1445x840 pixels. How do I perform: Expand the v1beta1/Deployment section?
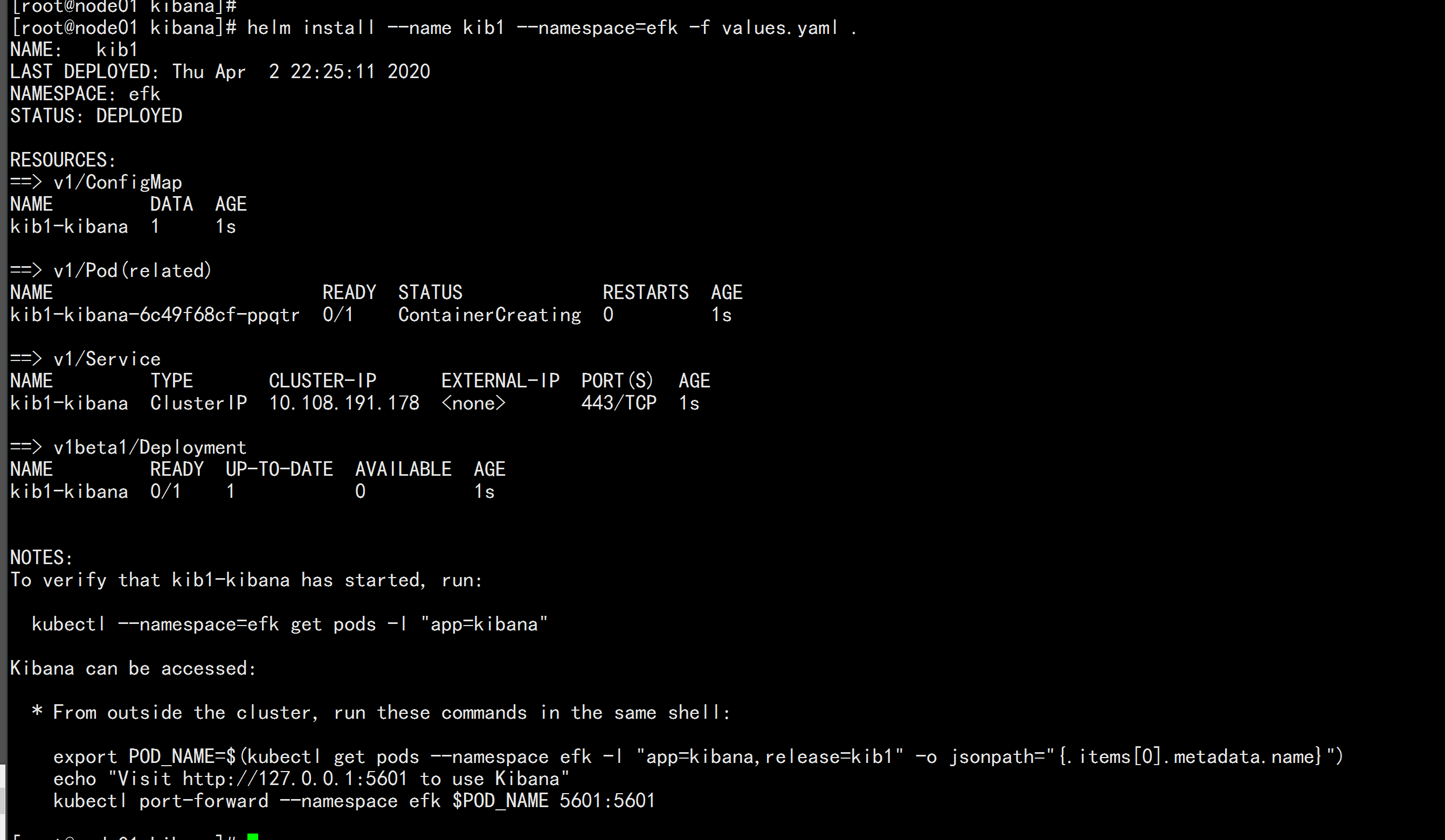point(149,447)
